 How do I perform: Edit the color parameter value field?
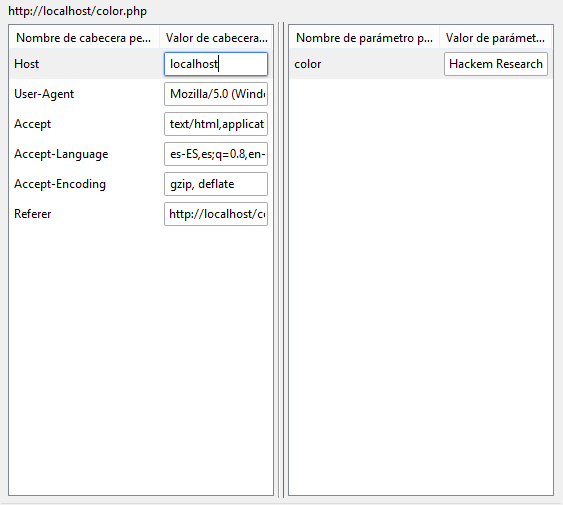click(496, 64)
